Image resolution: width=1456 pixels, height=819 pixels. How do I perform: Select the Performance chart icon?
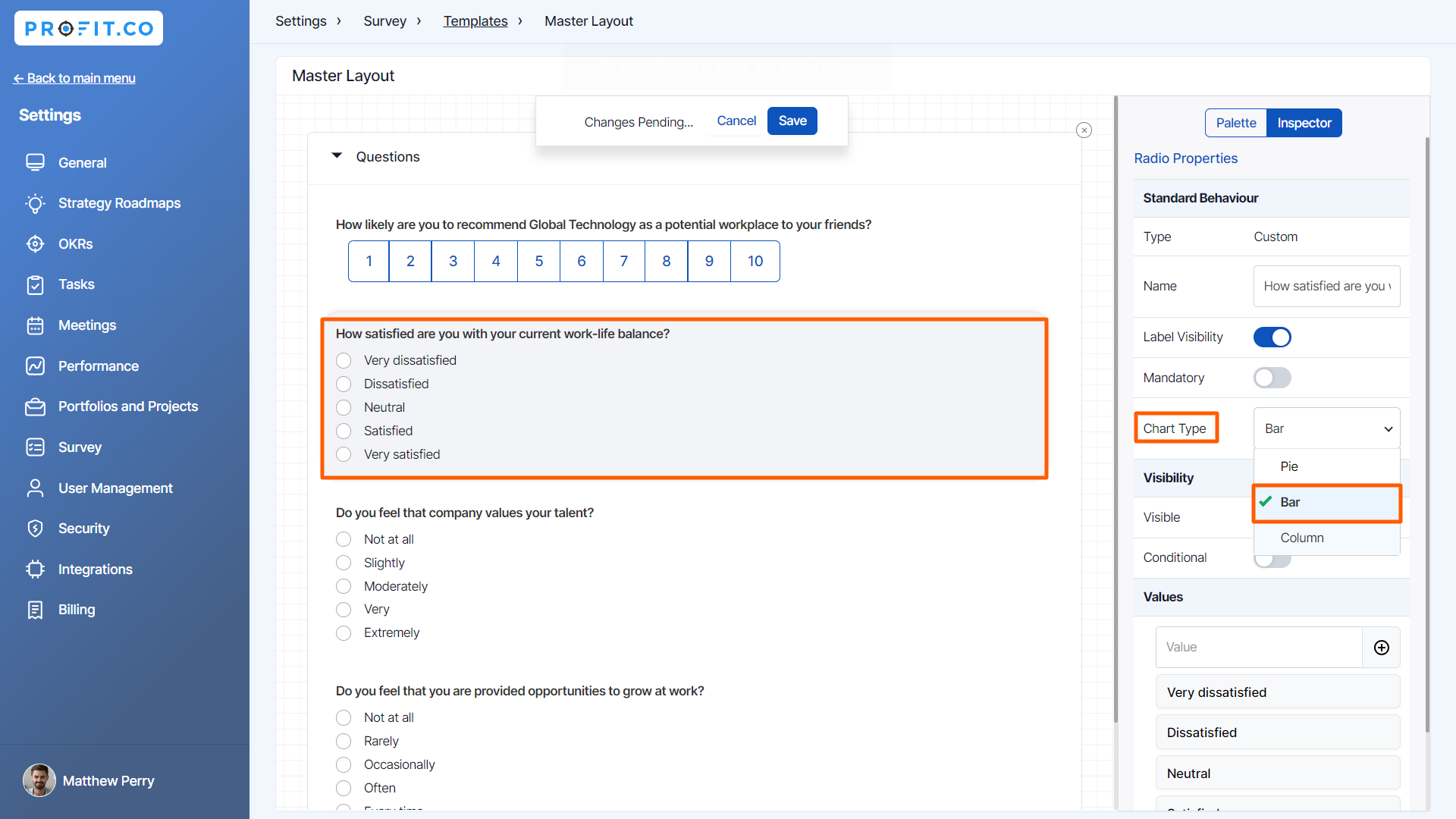[x=35, y=366]
